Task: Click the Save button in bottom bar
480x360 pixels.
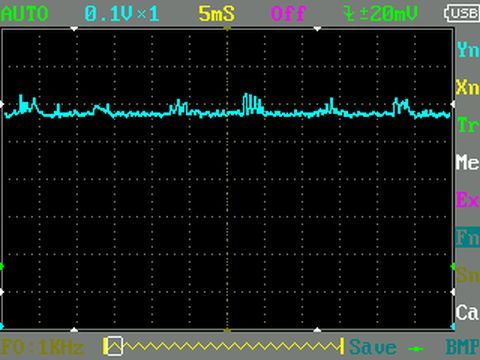Action: (x=373, y=347)
